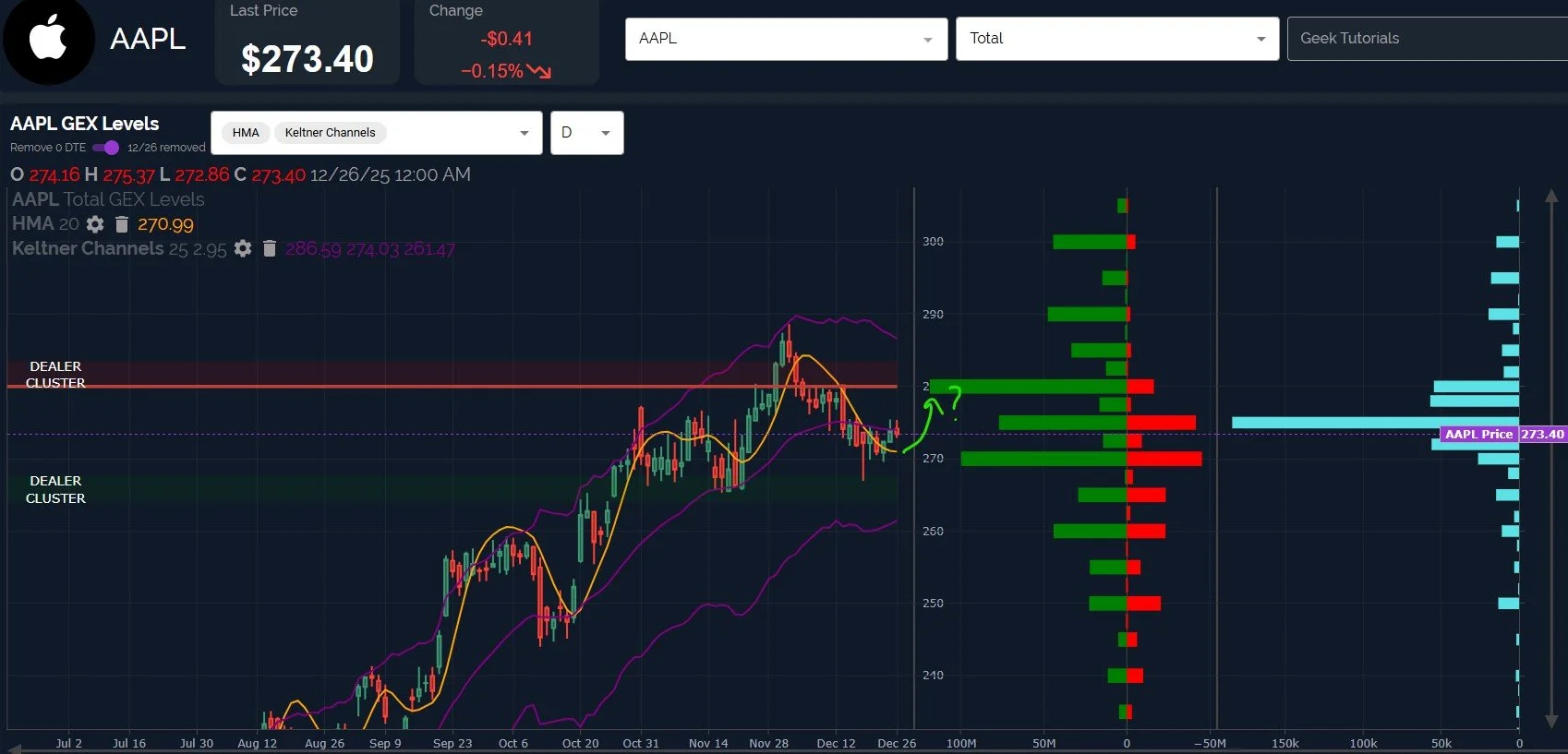
Task: Click the Dec 26 date axis label
Action: [x=897, y=743]
